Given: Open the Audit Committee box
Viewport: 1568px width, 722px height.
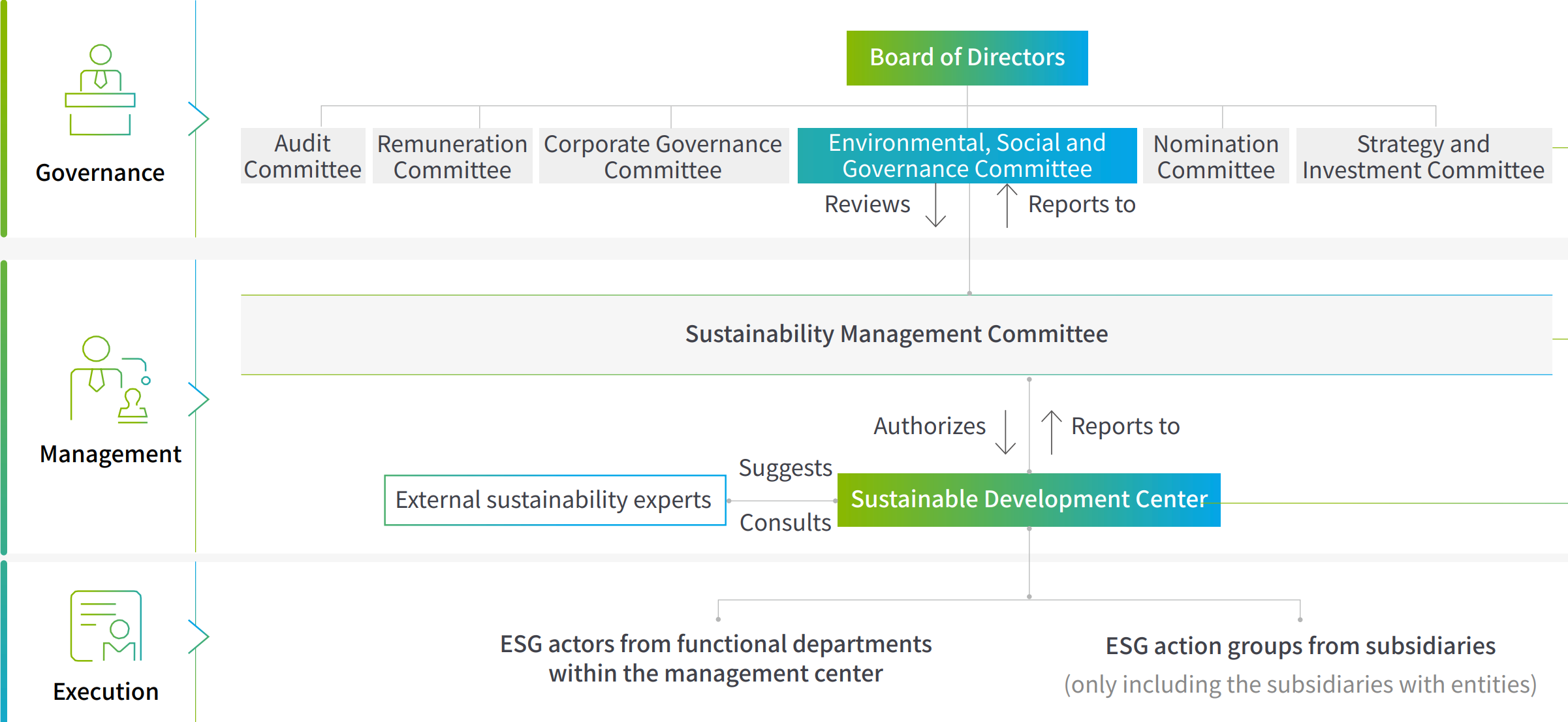Looking at the screenshot, I should [x=303, y=156].
